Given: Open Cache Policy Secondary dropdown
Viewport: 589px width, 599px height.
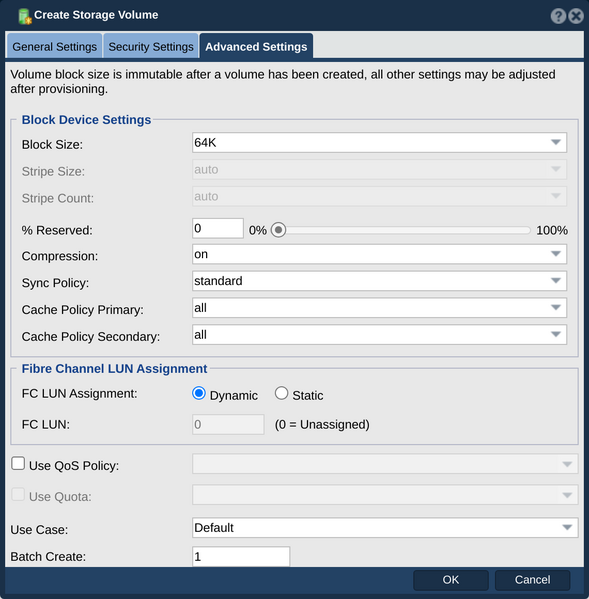Looking at the screenshot, I should pos(379,335).
